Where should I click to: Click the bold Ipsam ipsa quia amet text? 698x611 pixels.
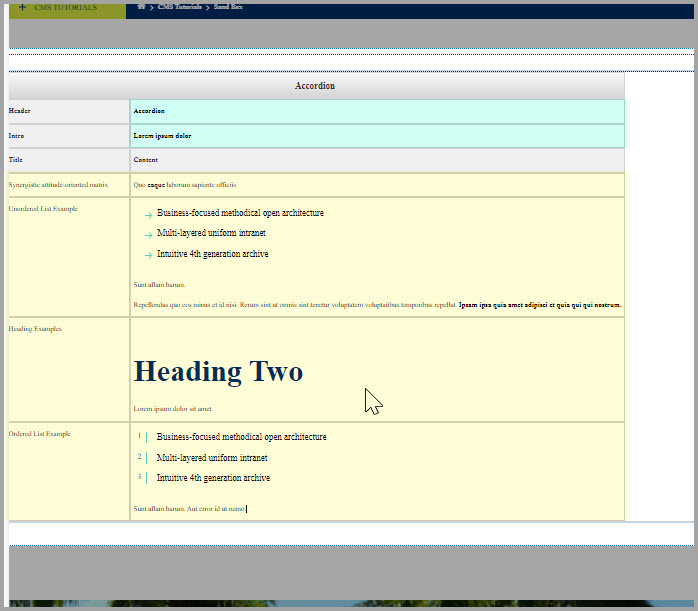[540, 305]
